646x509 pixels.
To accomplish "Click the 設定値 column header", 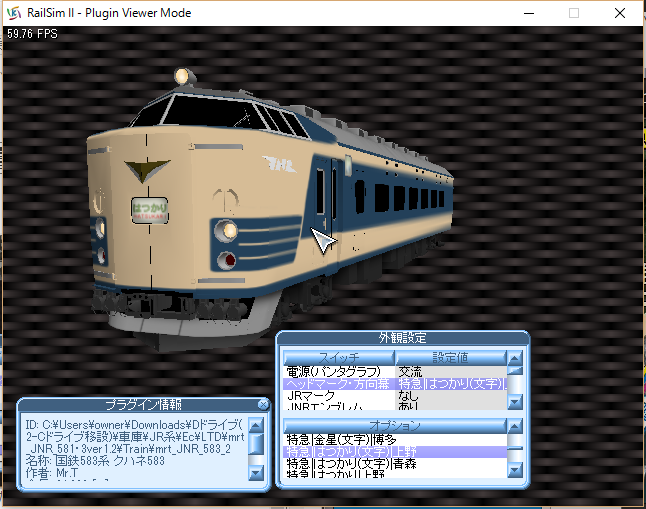I will [x=450, y=357].
